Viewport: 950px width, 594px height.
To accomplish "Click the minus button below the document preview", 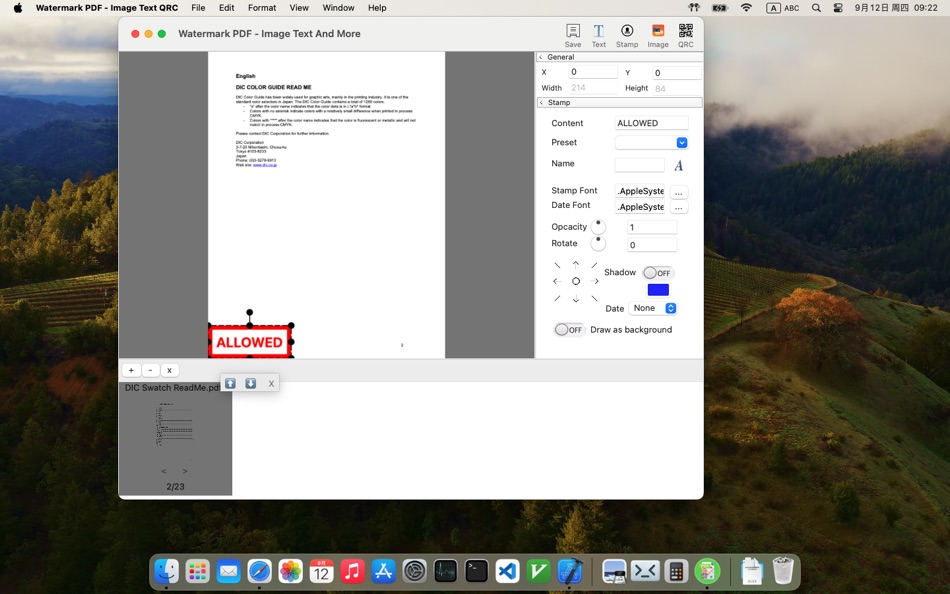I will pos(150,369).
